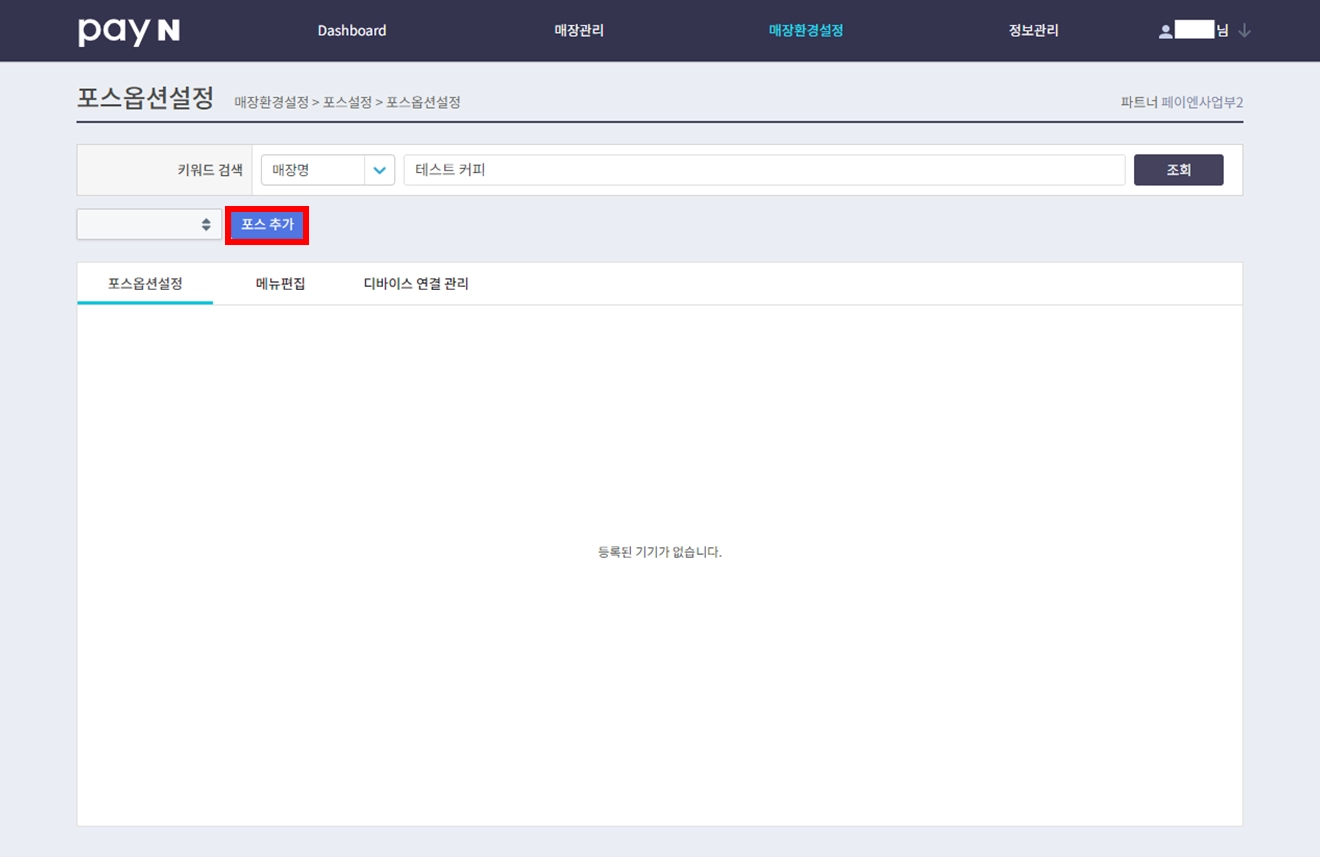The width and height of the screenshot is (1320, 857).
Task: Switch to the 디바이스 연결 관리 tab
Action: 416,284
